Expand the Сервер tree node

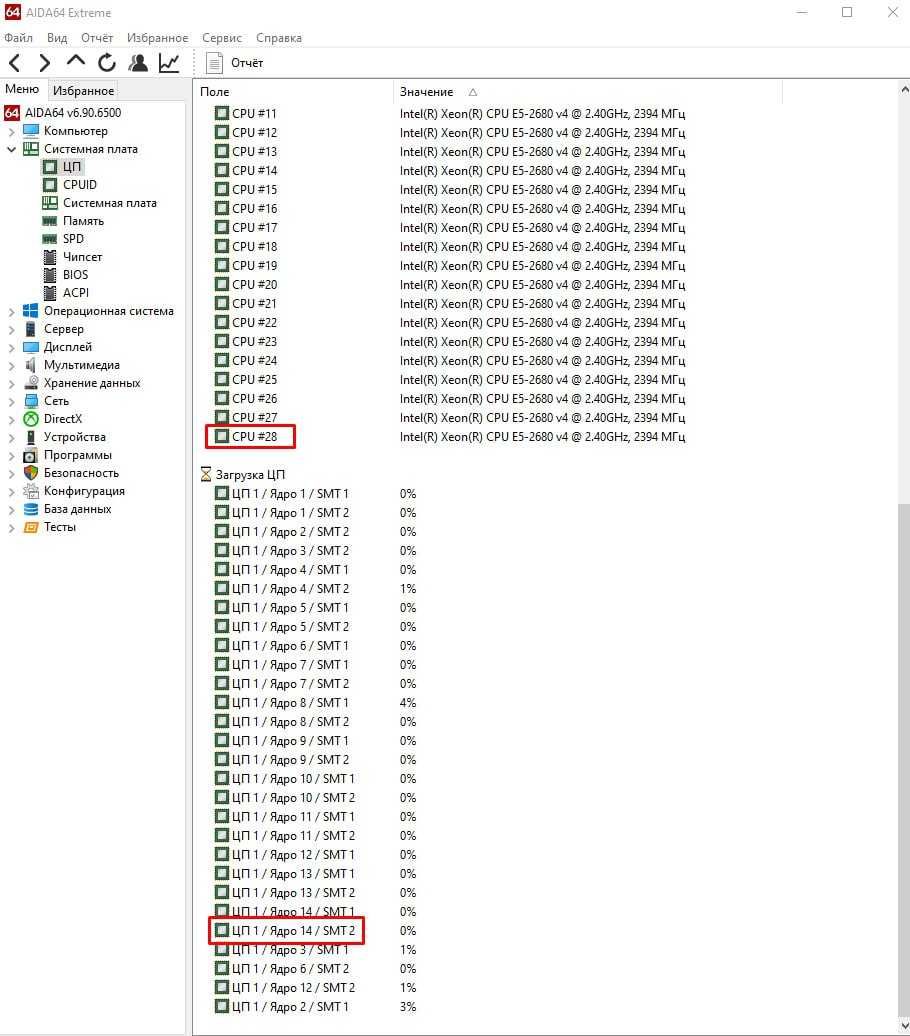tap(11, 329)
